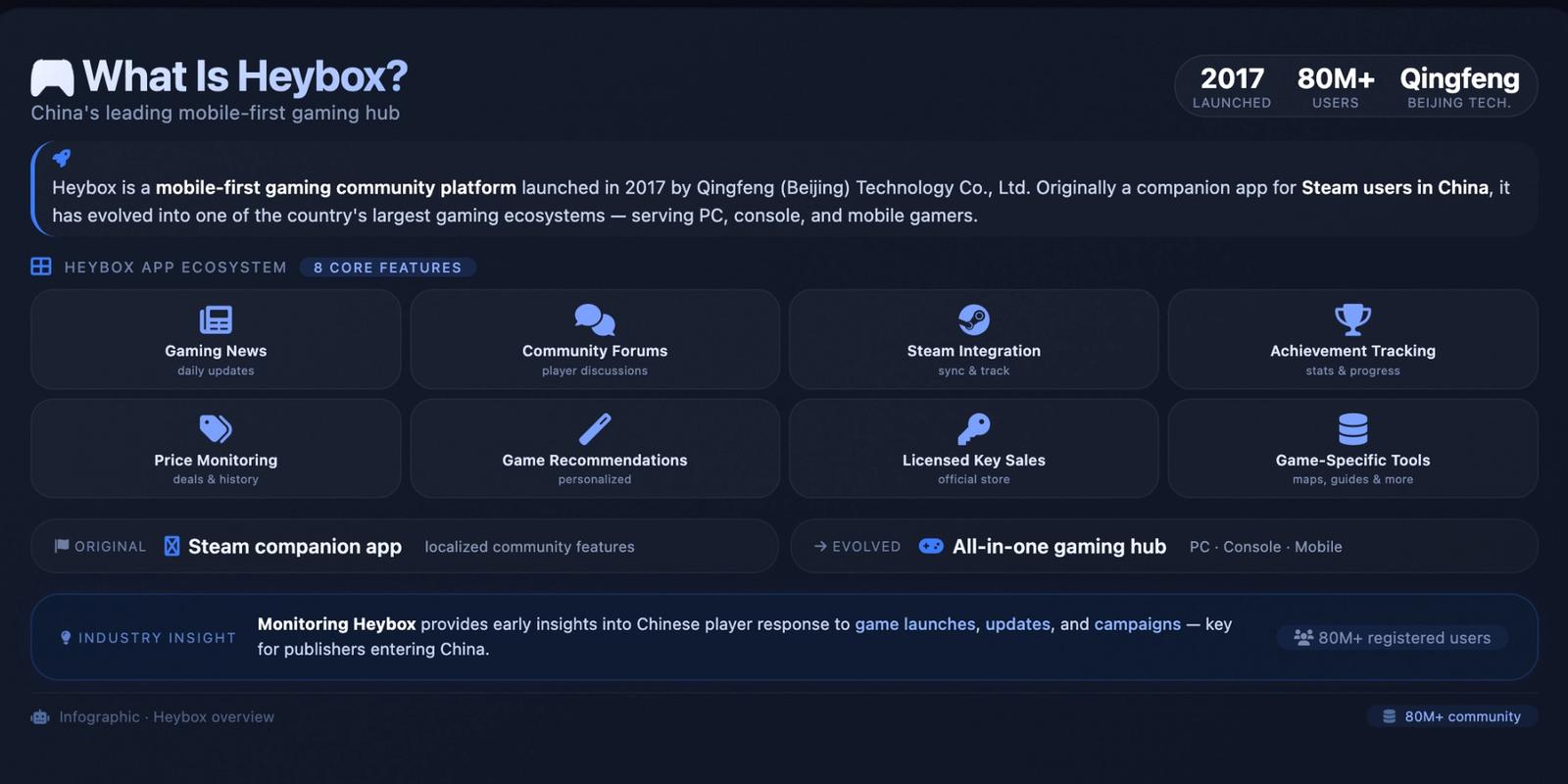Click the Achievement Tracking card title
This screenshot has width=1568, height=784.
(1353, 351)
